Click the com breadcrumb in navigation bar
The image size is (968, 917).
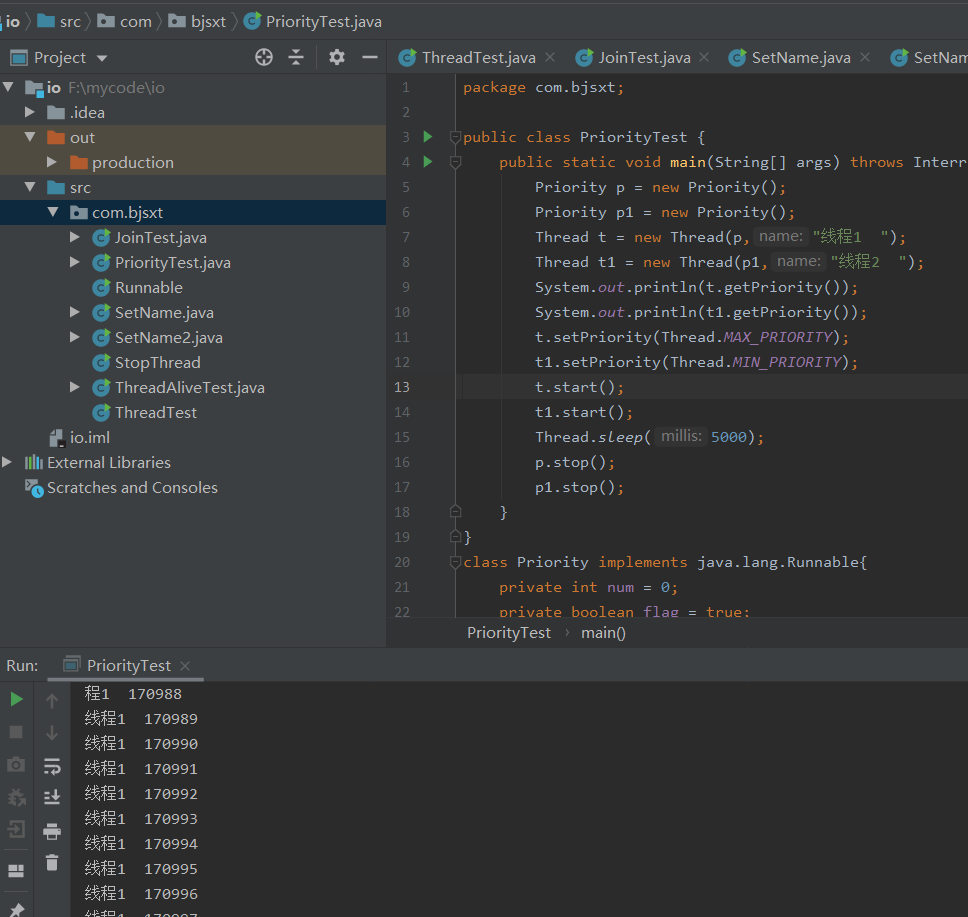pyautogui.click(x=125, y=22)
